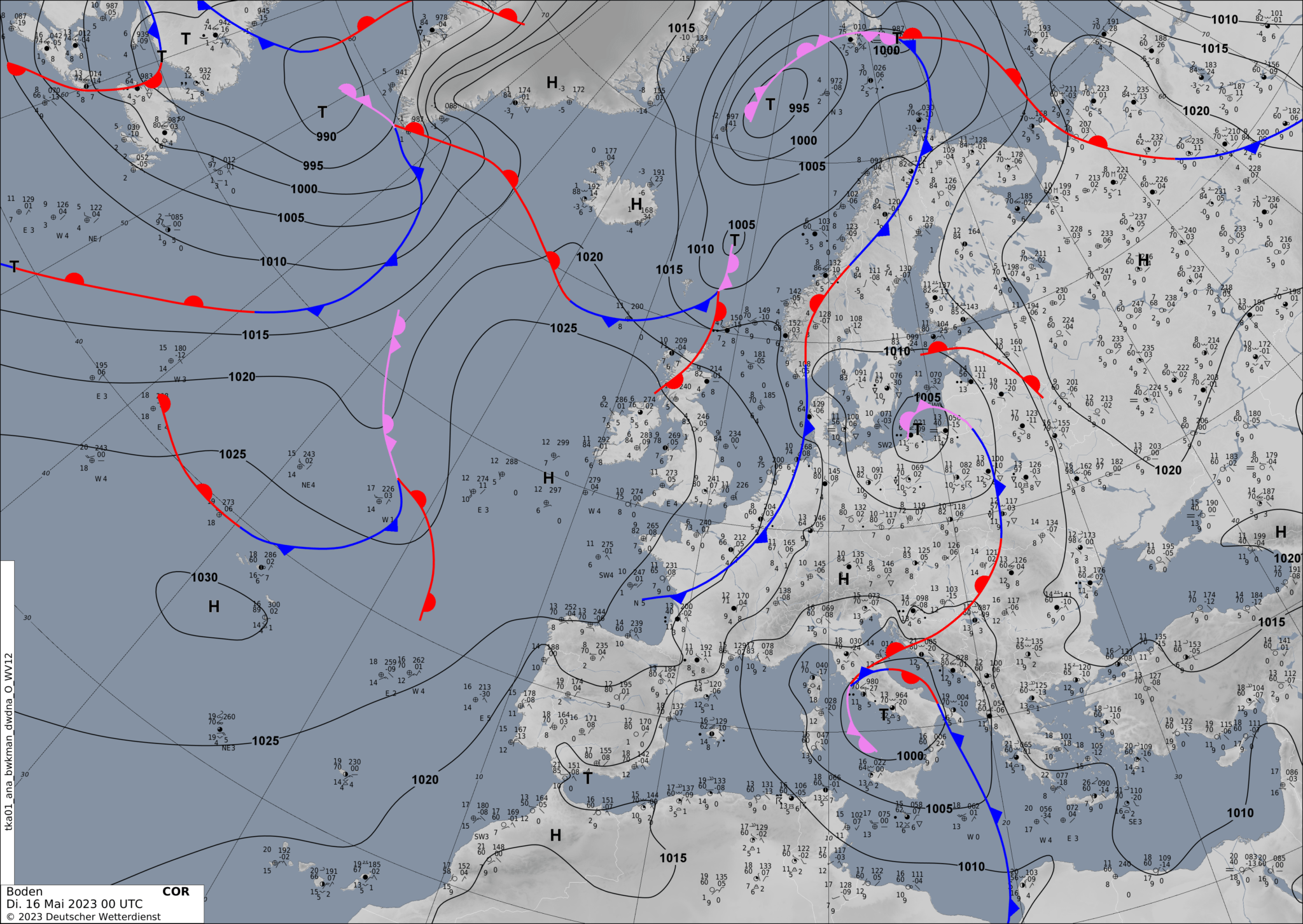Screen dimensions: 1303x924
Task: Click the H marker over Algeria
Action: [x=555, y=835]
